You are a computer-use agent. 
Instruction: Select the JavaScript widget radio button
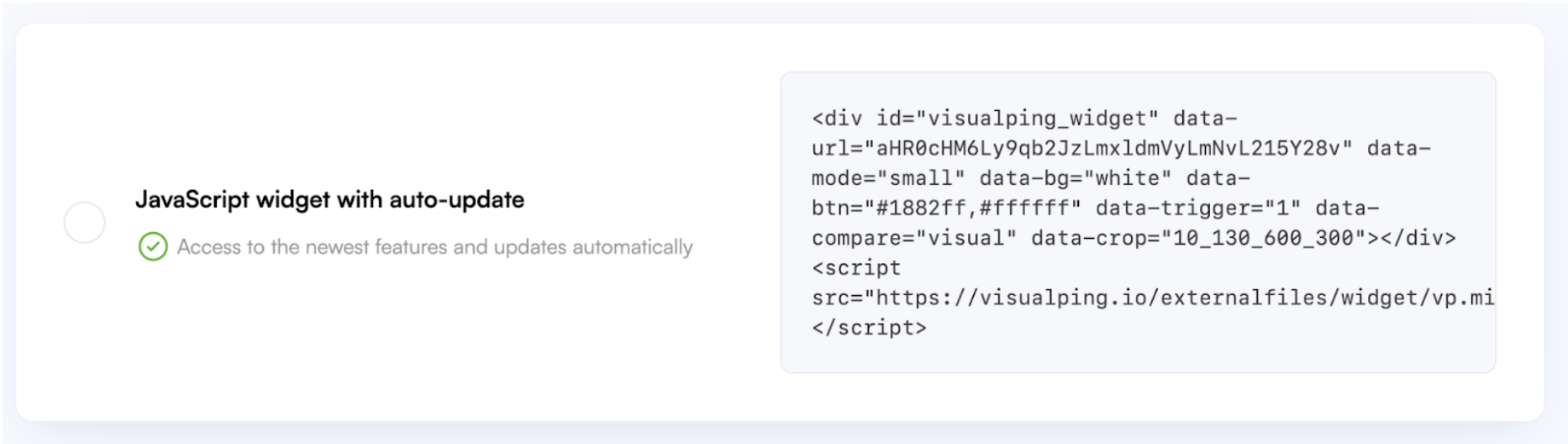click(85, 223)
